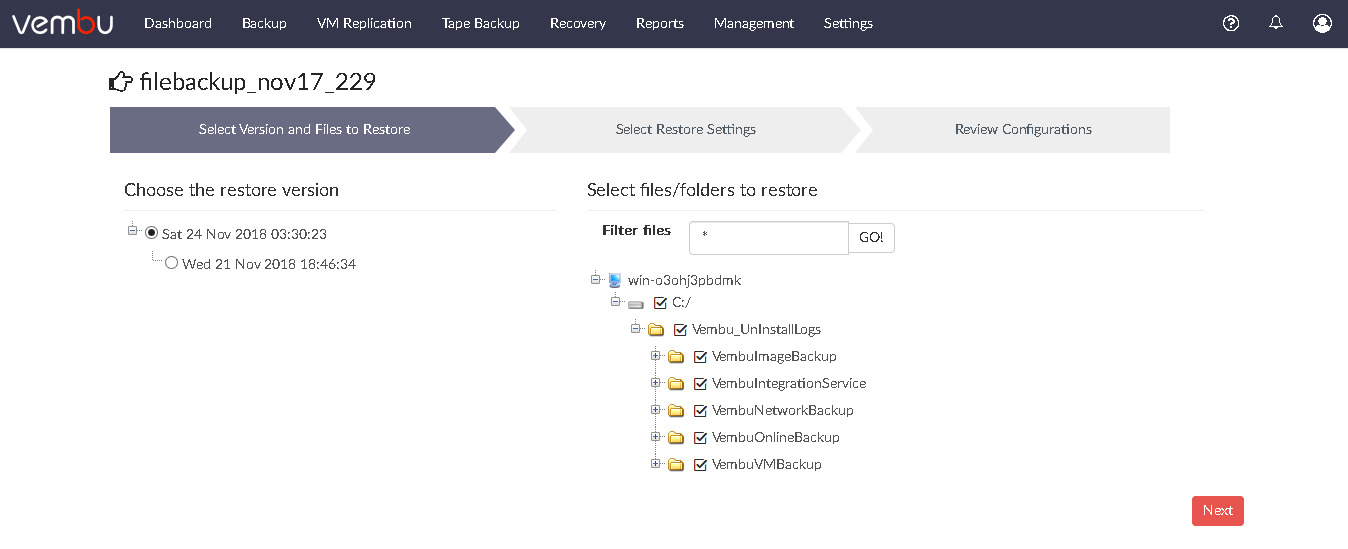Click the VembuOnlineBackup folder icon
Viewport: 1348px width, 549px height.
[x=676, y=437]
